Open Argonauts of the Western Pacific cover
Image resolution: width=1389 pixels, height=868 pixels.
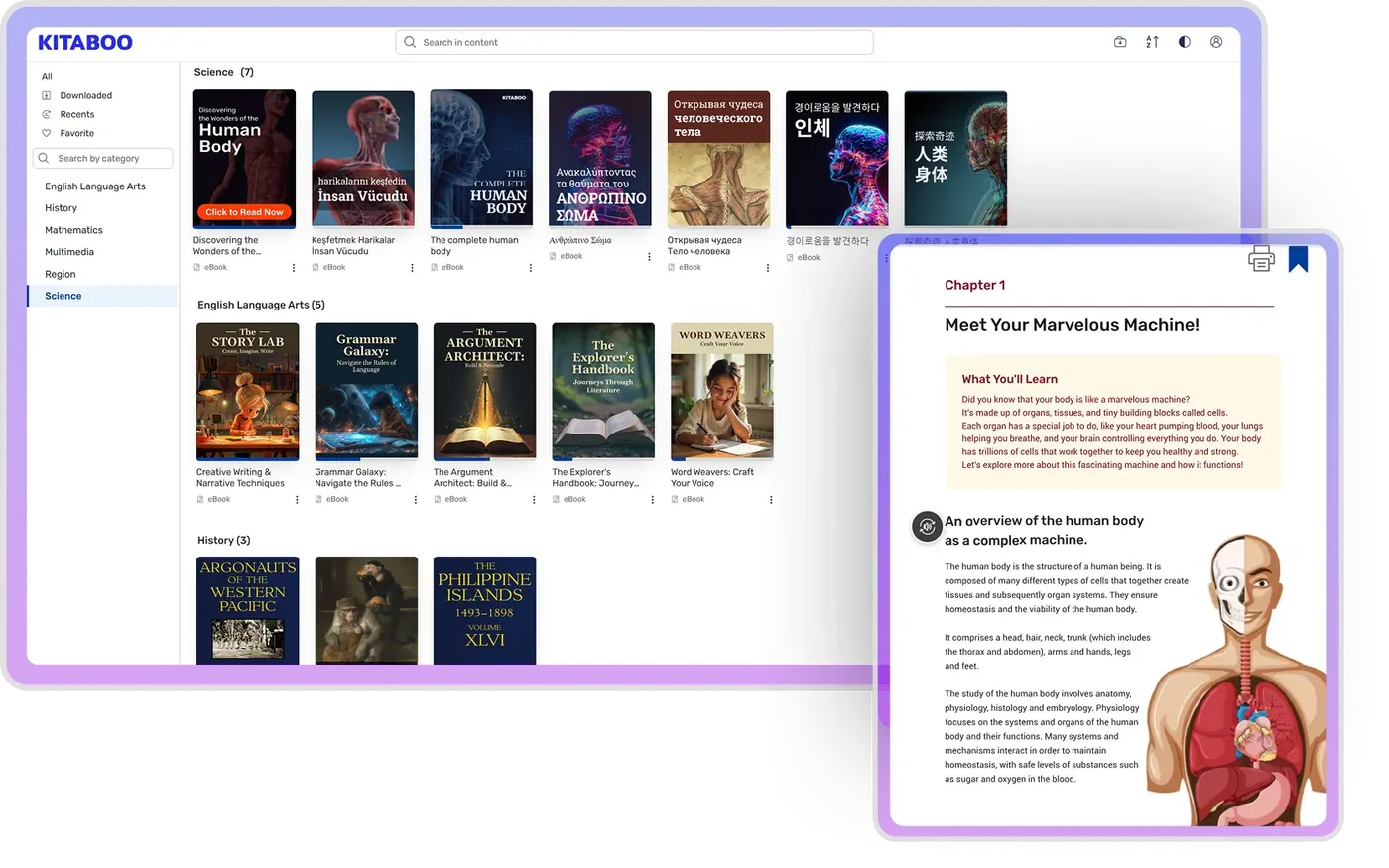pyautogui.click(x=247, y=610)
